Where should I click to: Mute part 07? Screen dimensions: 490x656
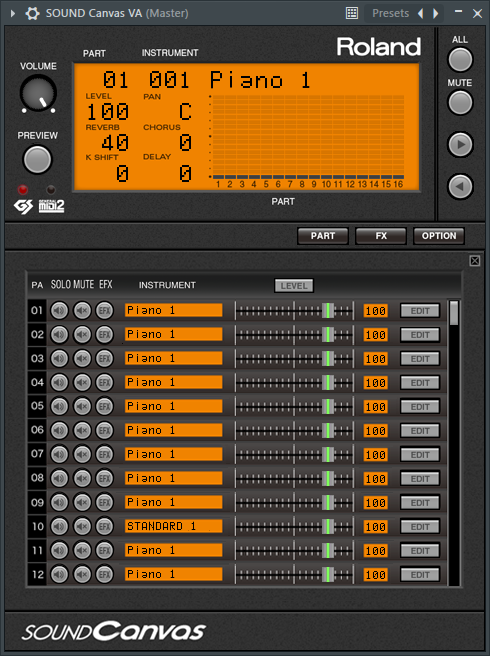82,454
